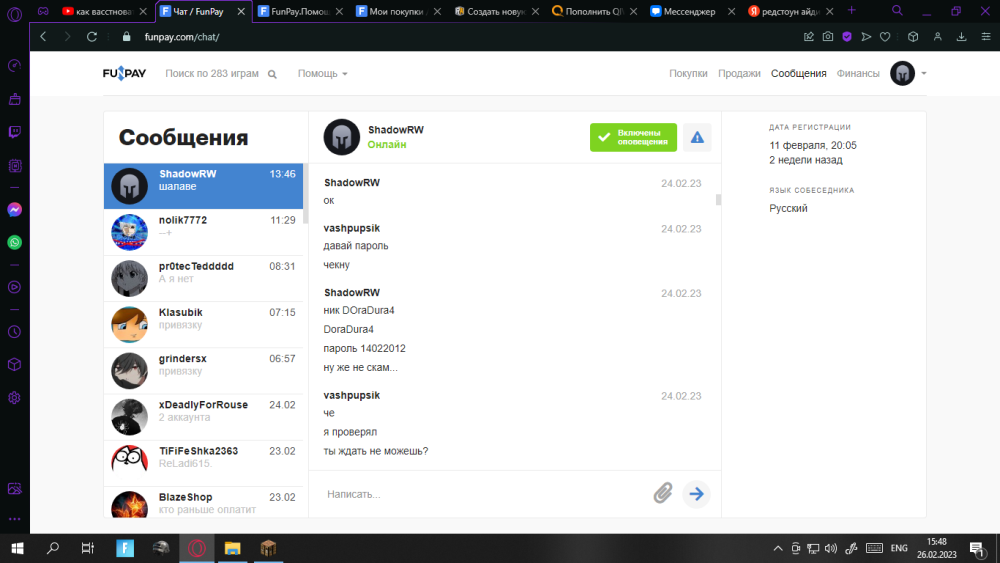Toggle the enabled notifications green button
The image size is (1000, 563).
pyautogui.click(x=633, y=137)
